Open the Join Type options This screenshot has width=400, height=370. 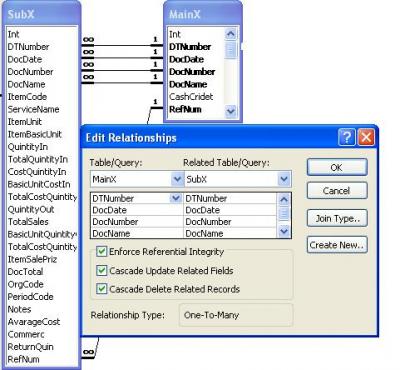pyautogui.click(x=337, y=218)
